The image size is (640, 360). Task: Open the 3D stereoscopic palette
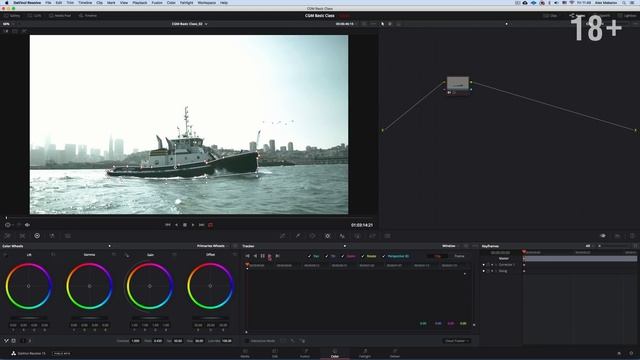pyautogui.click(x=387, y=236)
